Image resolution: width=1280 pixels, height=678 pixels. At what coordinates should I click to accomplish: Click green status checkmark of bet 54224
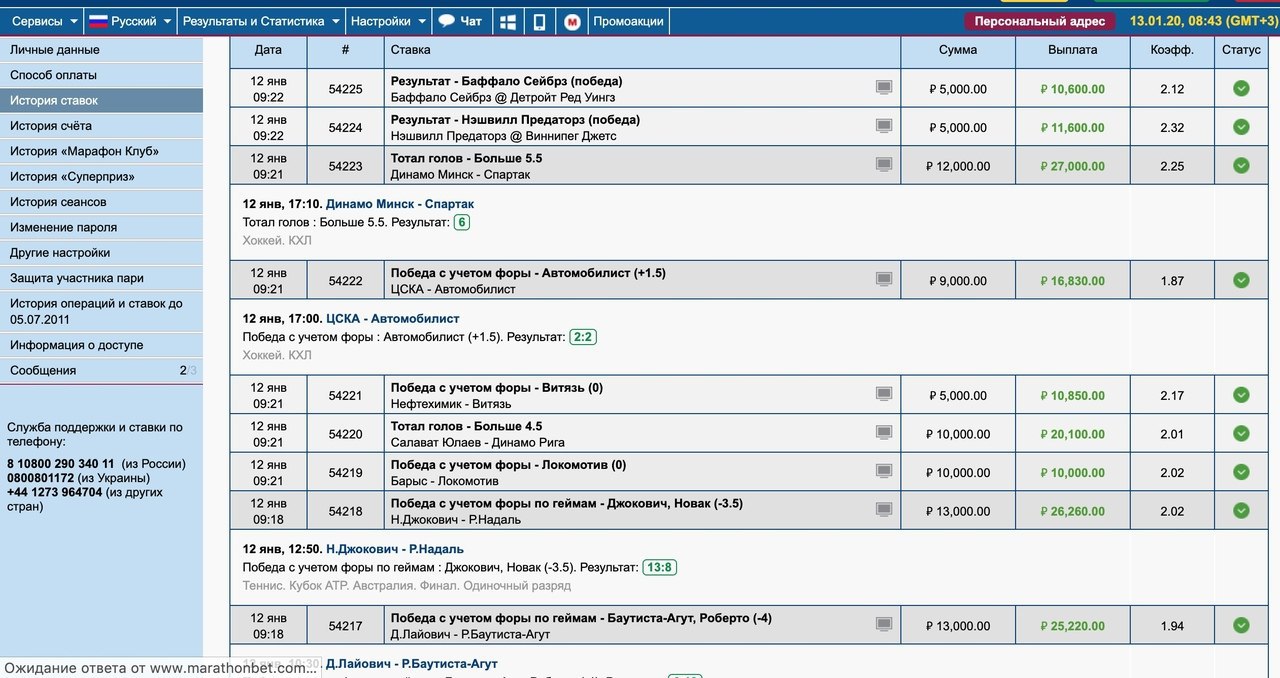(x=1241, y=127)
